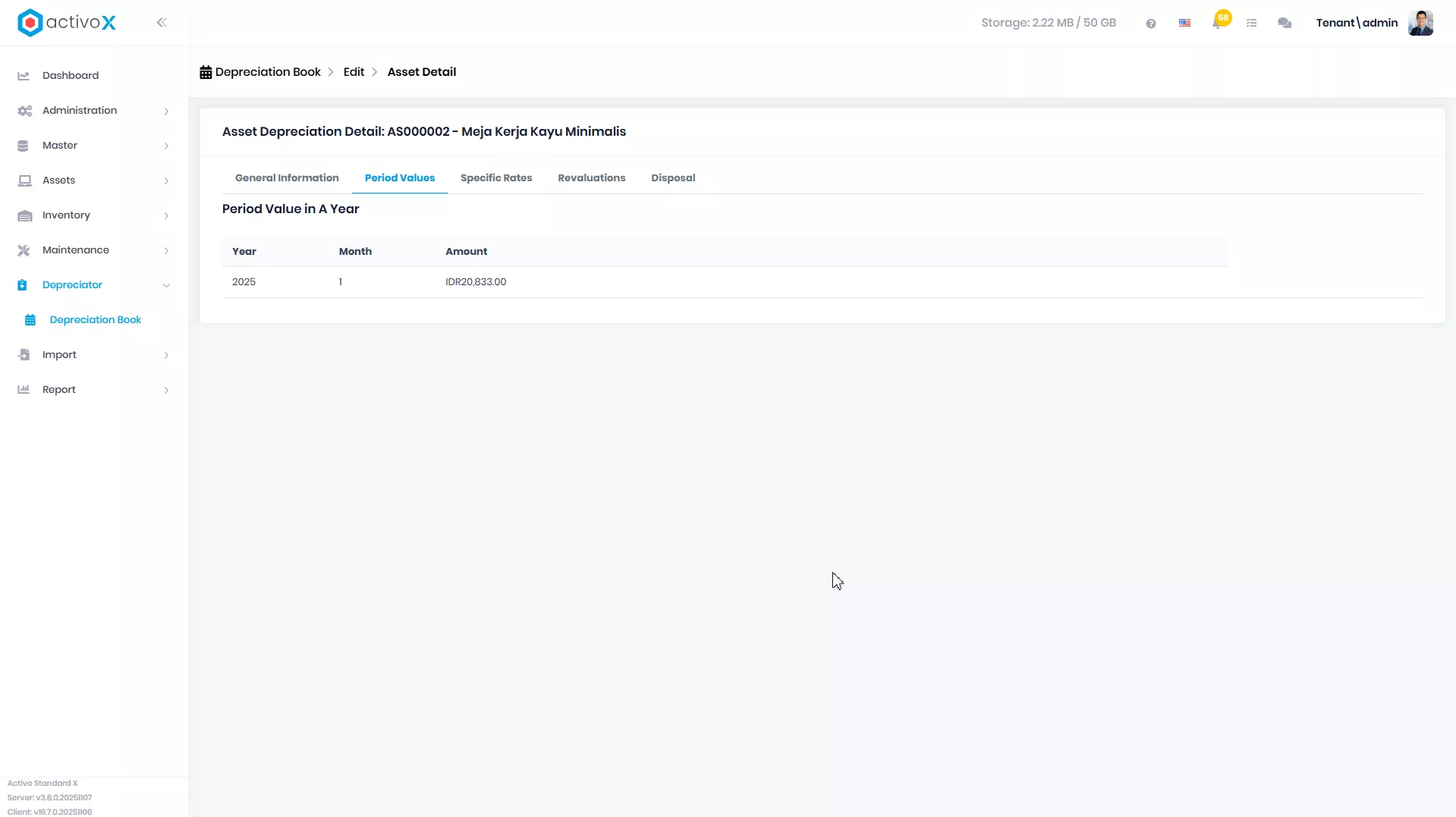Viewport: 1456px width, 817px height.
Task: Click Depreciation Book breadcrumb link
Action: tap(268, 72)
